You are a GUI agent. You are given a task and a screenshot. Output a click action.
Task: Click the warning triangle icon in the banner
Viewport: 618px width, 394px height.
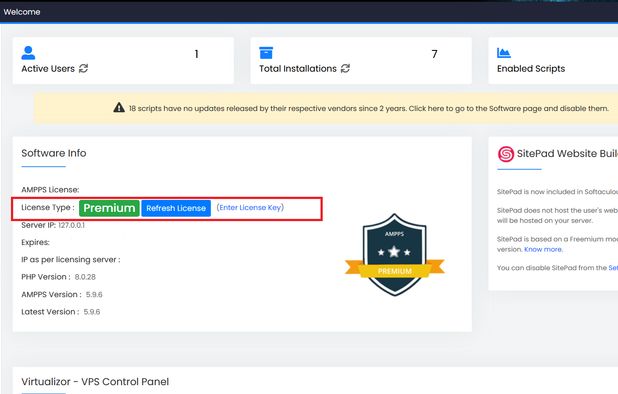[x=119, y=108]
